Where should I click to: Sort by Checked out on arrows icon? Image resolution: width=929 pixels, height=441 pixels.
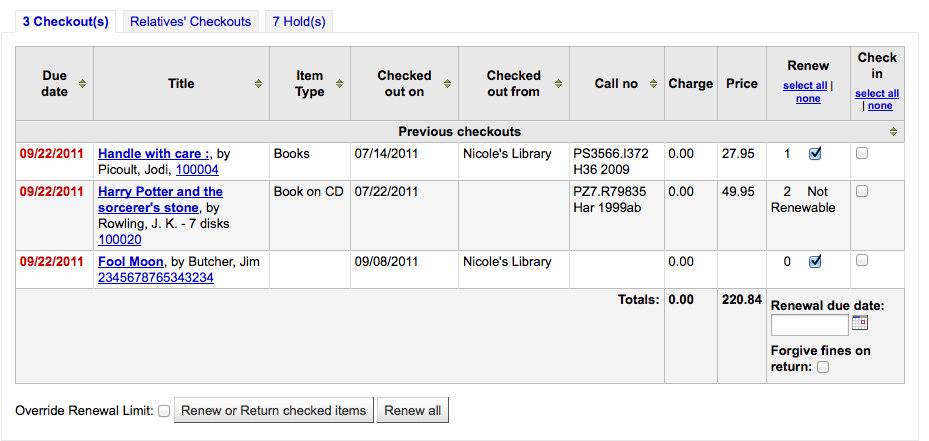pos(447,84)
